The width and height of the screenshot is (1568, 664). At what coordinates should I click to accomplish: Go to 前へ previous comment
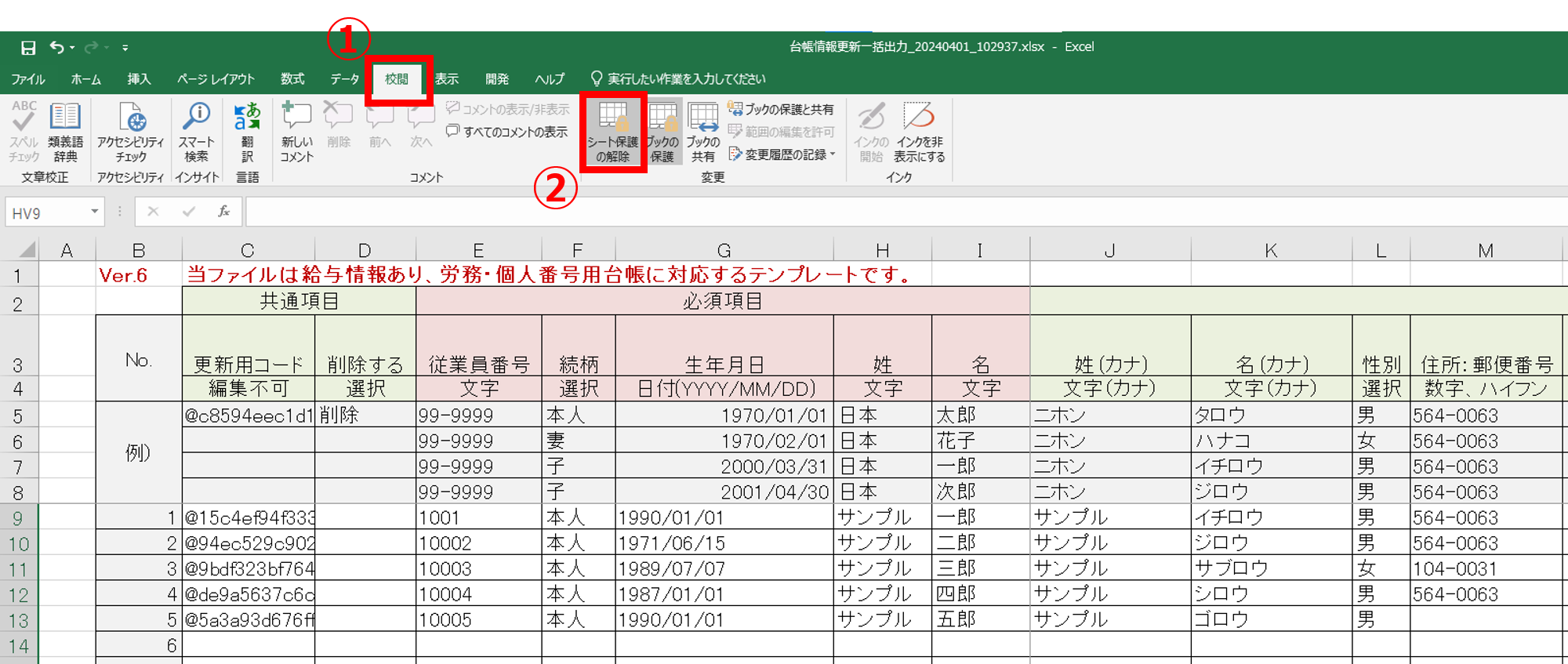pos(380,125)
